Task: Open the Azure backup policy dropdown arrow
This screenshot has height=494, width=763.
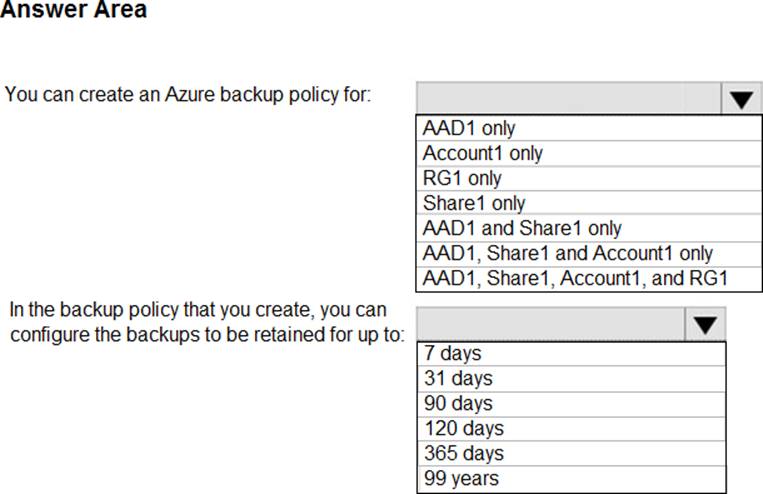Action: [x=739, y=99]
